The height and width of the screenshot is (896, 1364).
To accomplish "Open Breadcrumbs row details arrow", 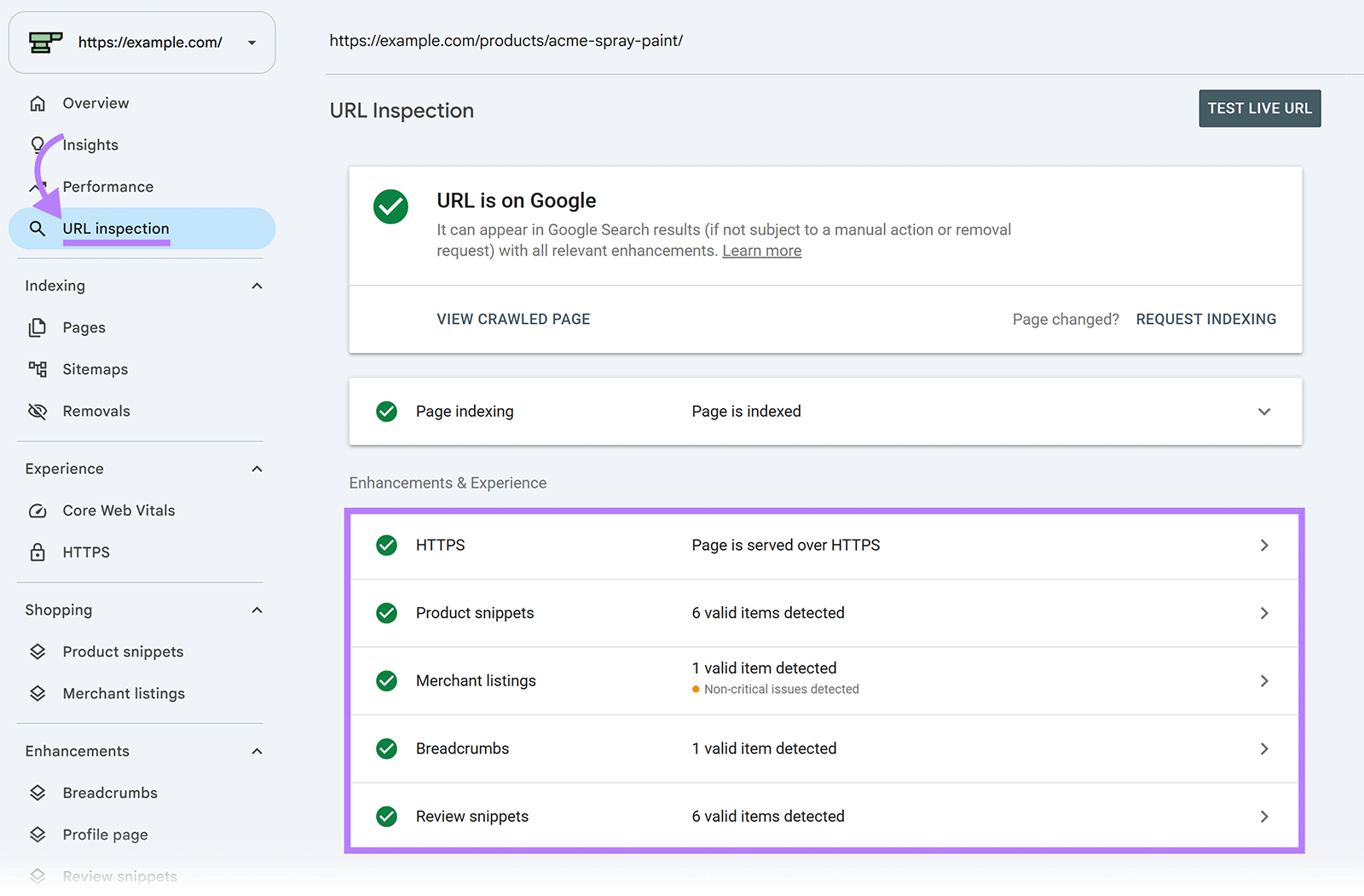I will click(x=1264, y=749).
